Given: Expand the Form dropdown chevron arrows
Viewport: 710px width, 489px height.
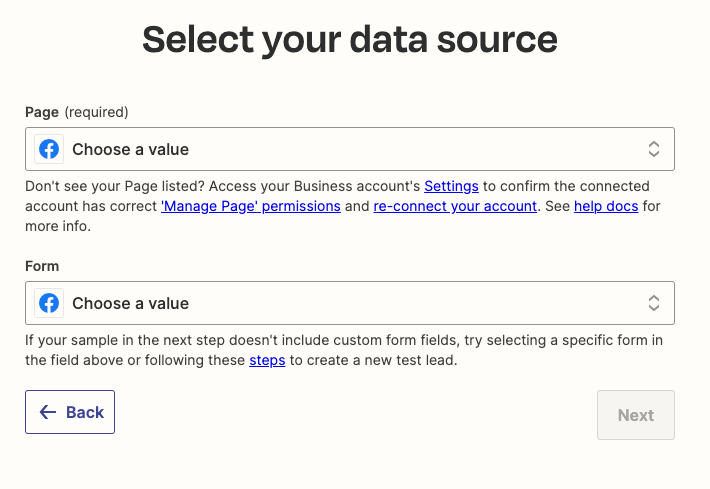Looking at the screenshot, I should 653,303.
